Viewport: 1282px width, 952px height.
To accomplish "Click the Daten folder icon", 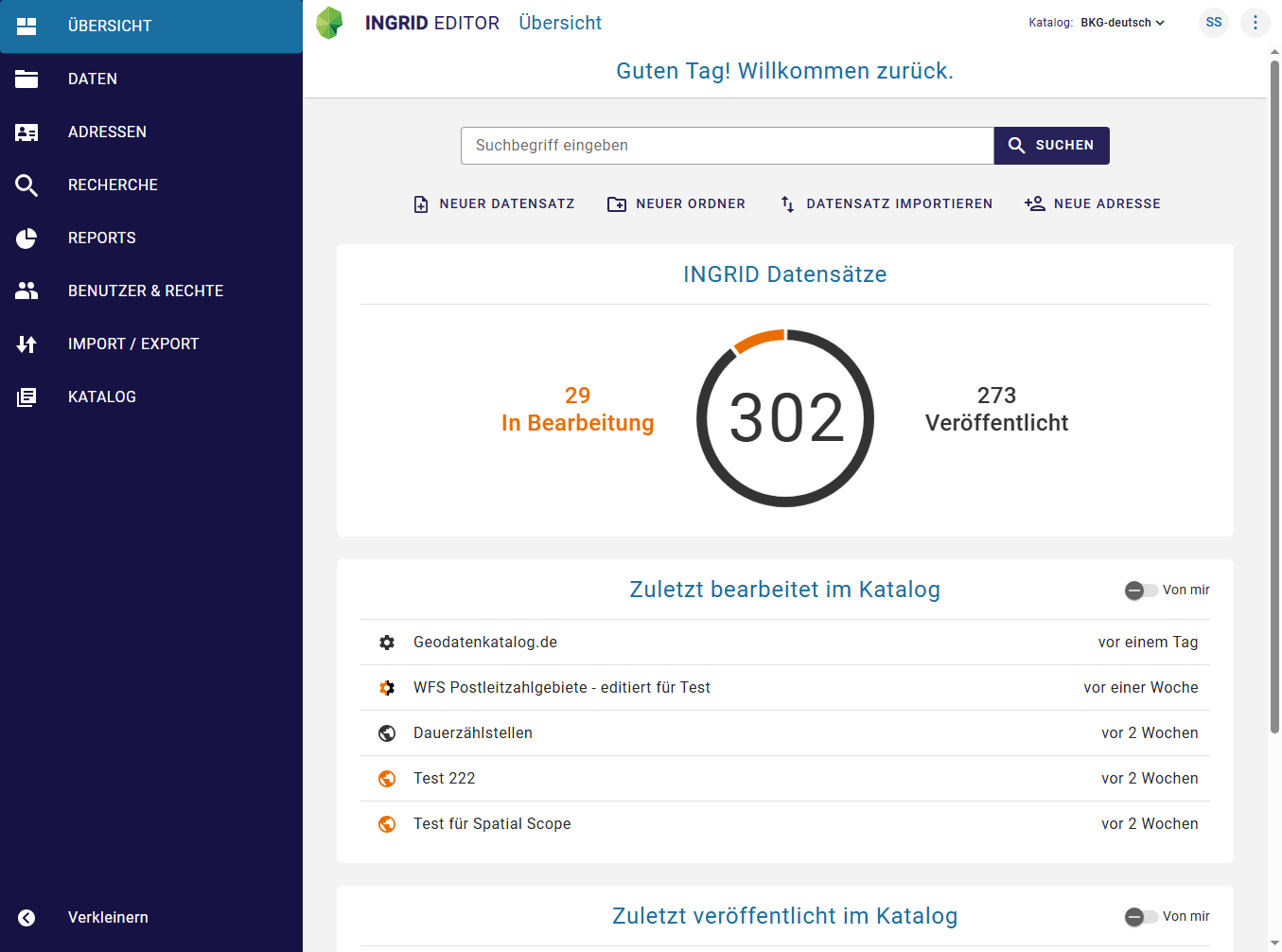I will (x=26, y=79).
